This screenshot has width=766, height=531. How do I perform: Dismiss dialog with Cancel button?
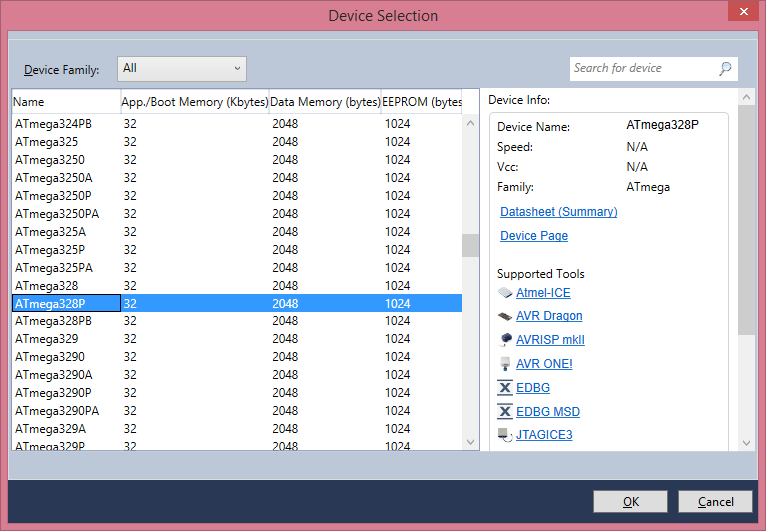pos(715,502)
